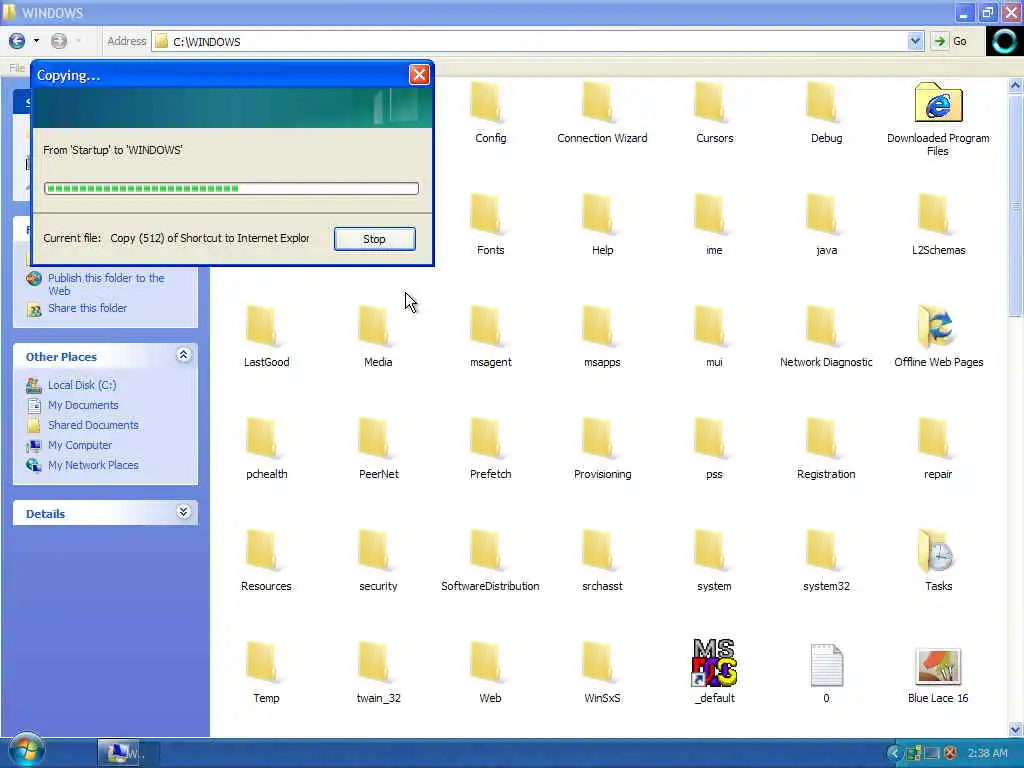Open the Fonts folder
This screenshot has width=1024, height=768.
tap(490, 224)
